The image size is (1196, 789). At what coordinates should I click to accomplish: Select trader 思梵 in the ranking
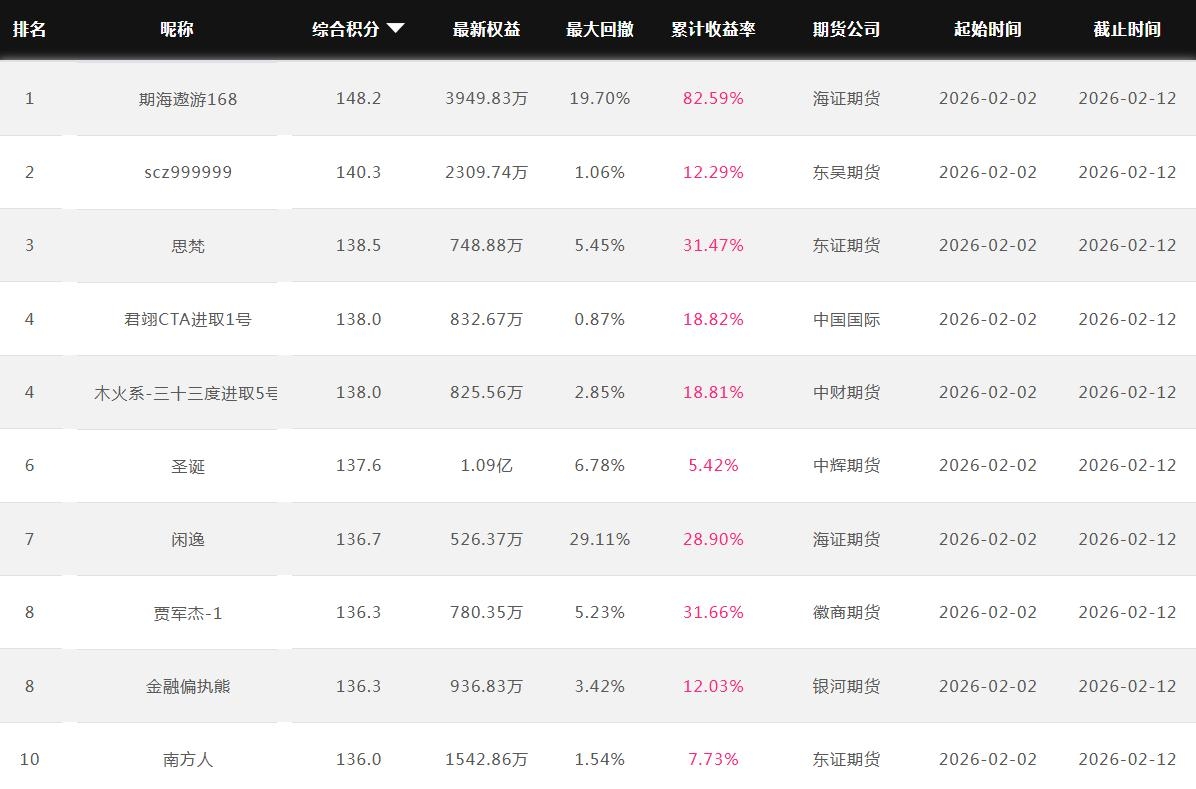[188, 246]
